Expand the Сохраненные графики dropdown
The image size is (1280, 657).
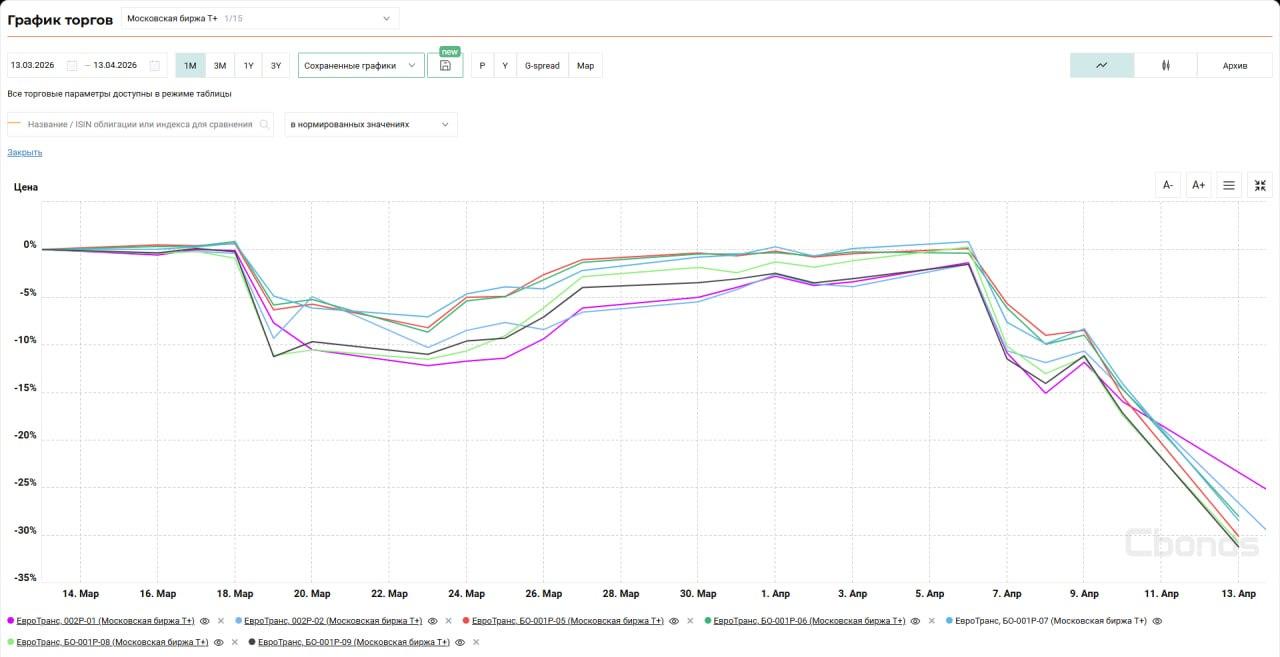pyautogui.click(x=361, y=66)
